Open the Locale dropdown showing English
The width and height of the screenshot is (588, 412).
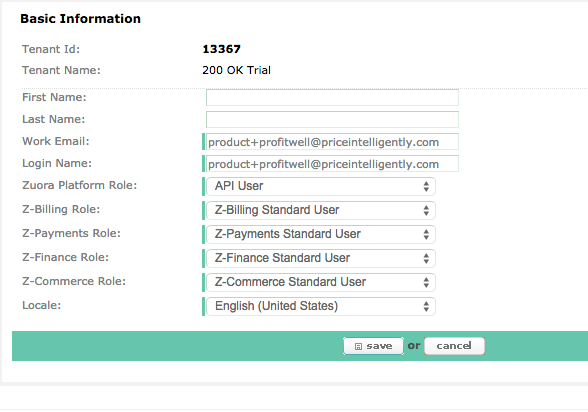point(321,306)
